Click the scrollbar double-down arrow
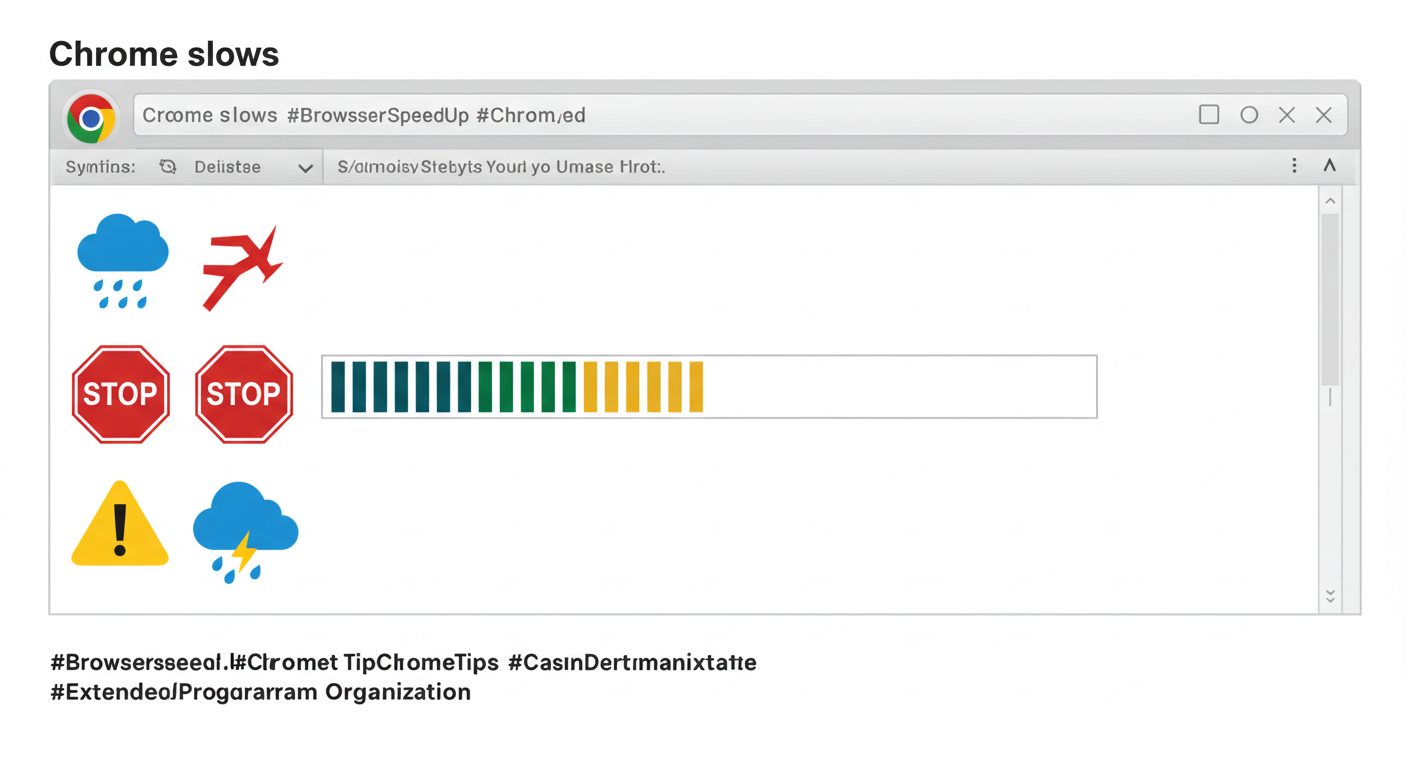1408x768 pixels. [1330, 596]
